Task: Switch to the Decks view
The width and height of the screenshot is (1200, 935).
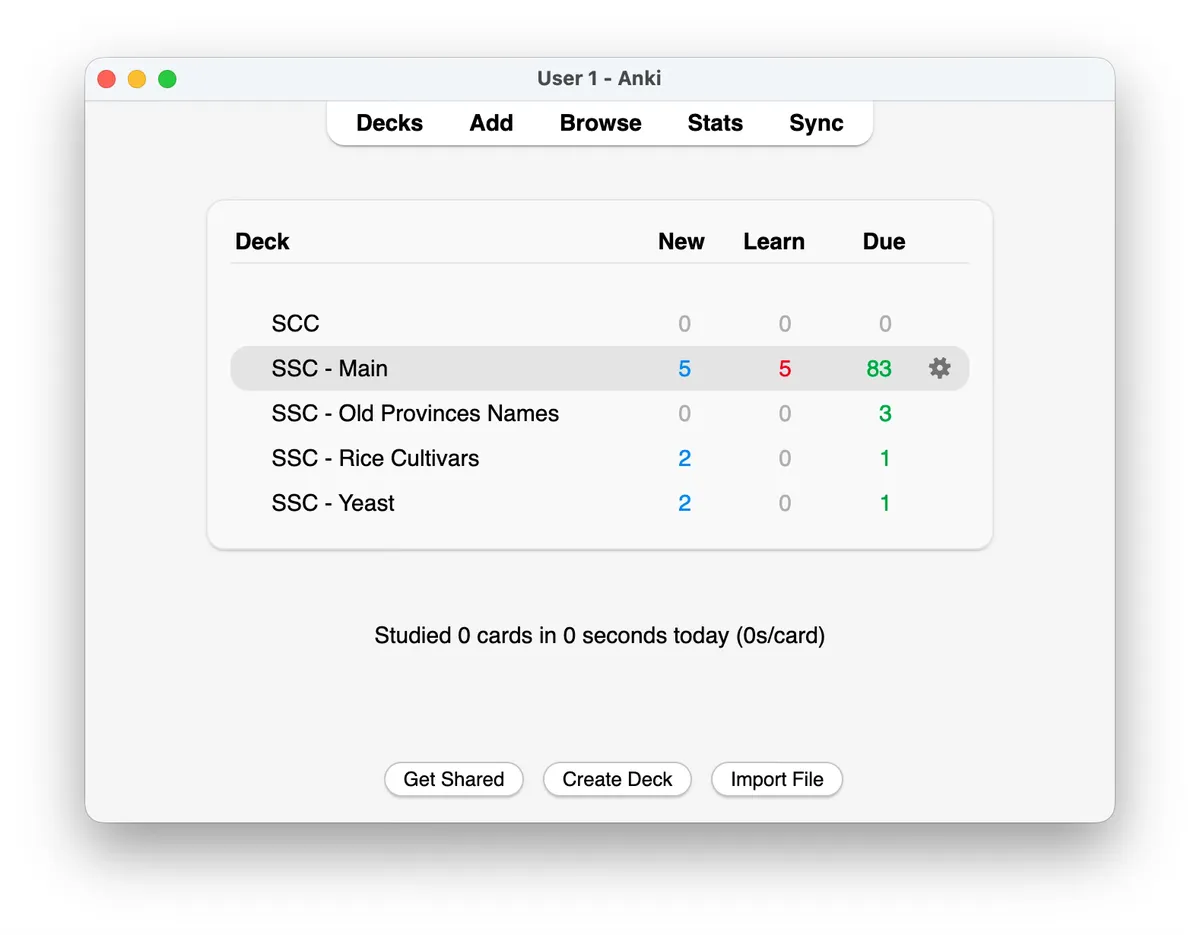Action: click(x=389, y=123)
